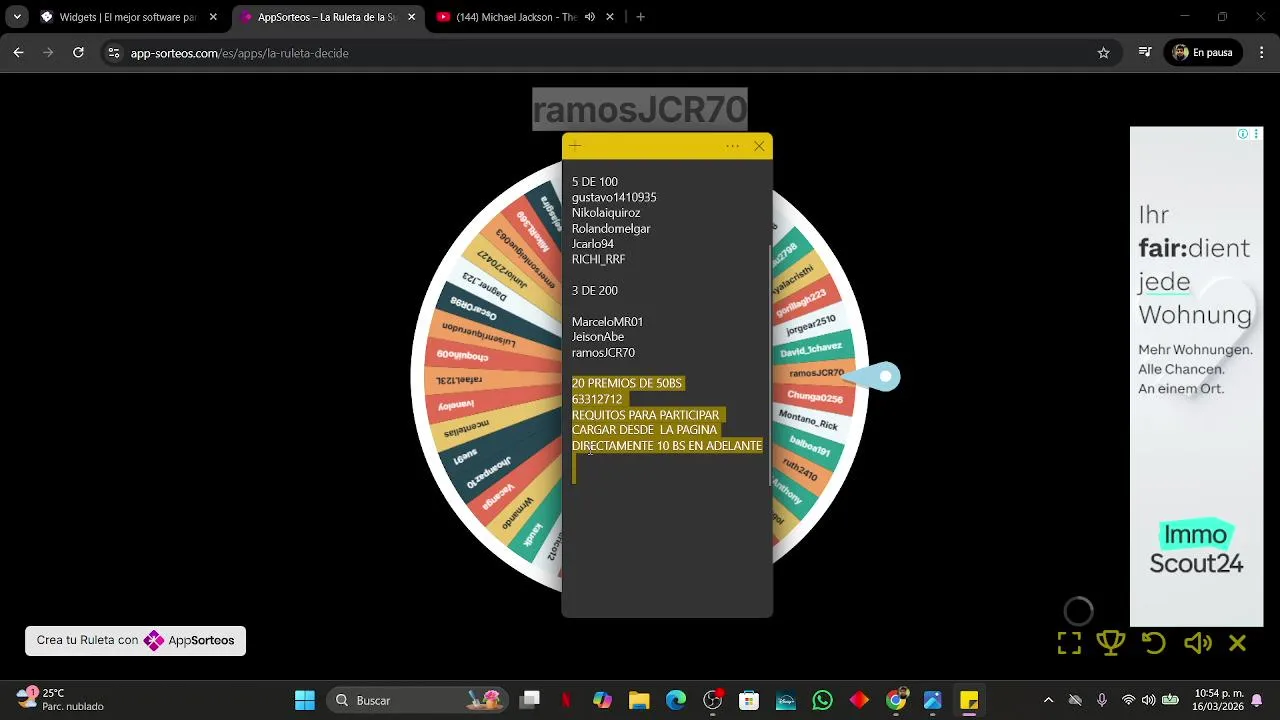This screenshot has height=720, width=1280.
Task: Mute the roulette sound
Action: [1197, 643]
